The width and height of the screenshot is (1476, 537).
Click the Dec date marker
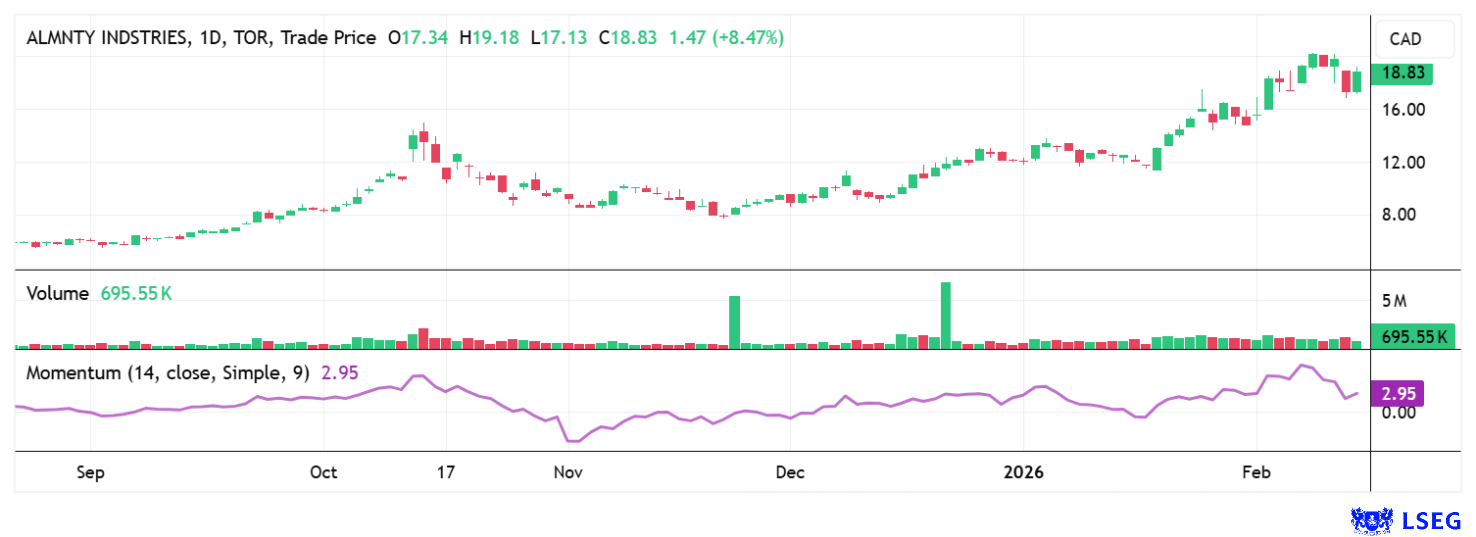pos(790,472)
